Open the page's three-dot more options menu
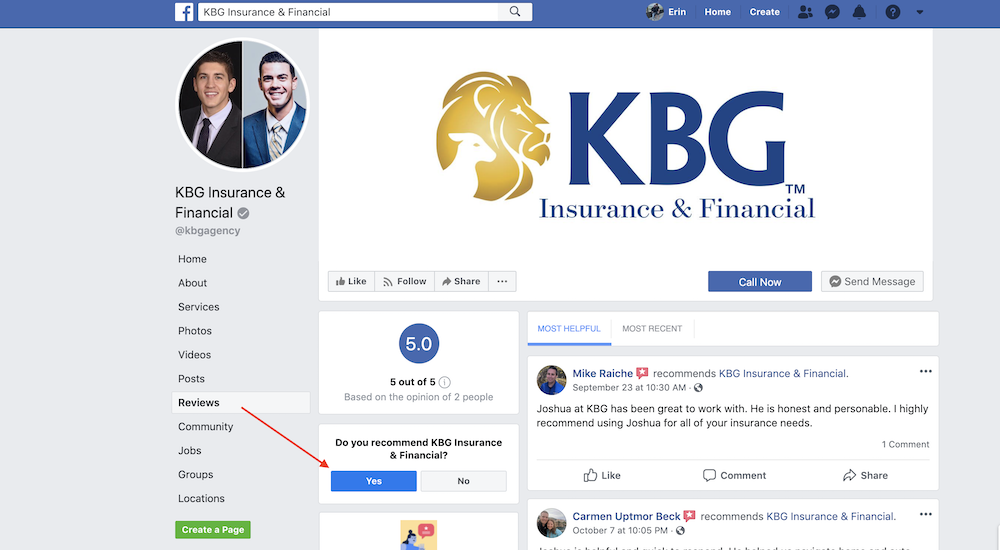This screenshot has width=1000, height=550. [x=503, y=281]
